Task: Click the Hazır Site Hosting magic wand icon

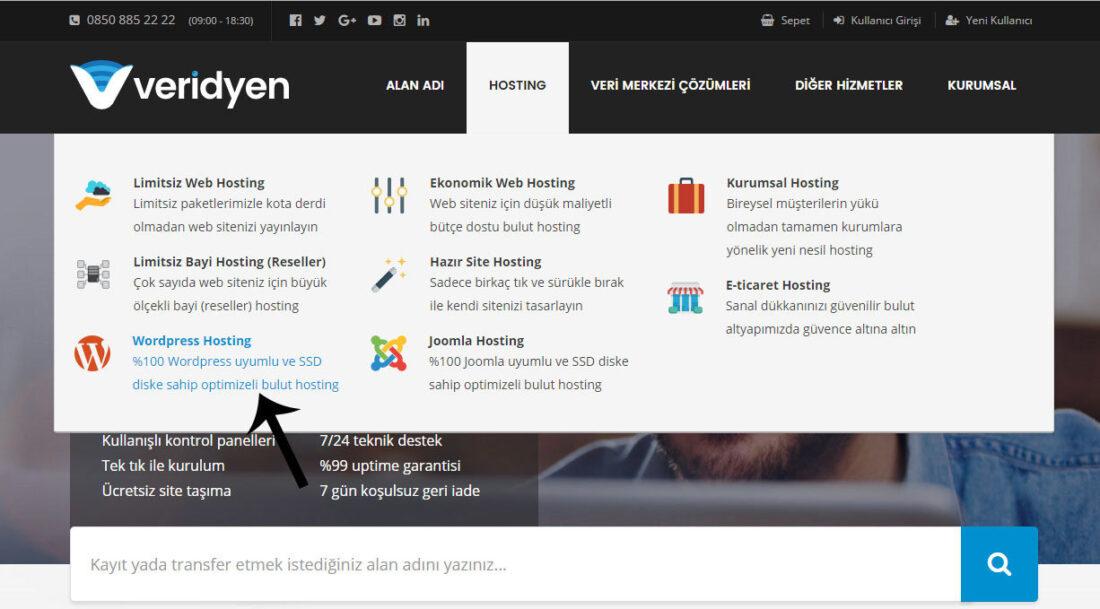Action: point(389,274)
